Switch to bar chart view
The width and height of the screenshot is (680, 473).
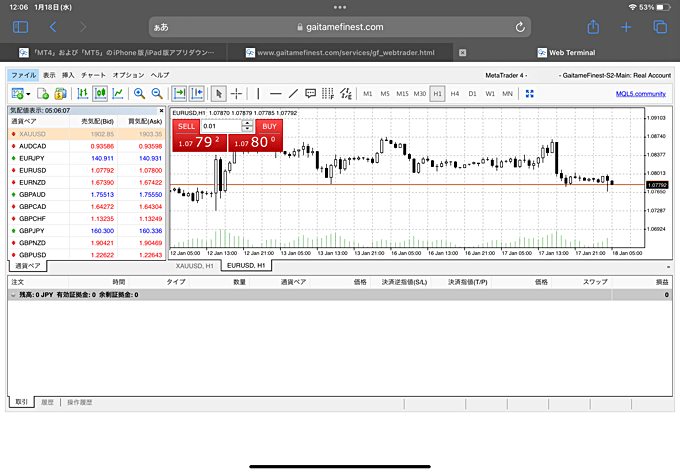coord(82,94)
